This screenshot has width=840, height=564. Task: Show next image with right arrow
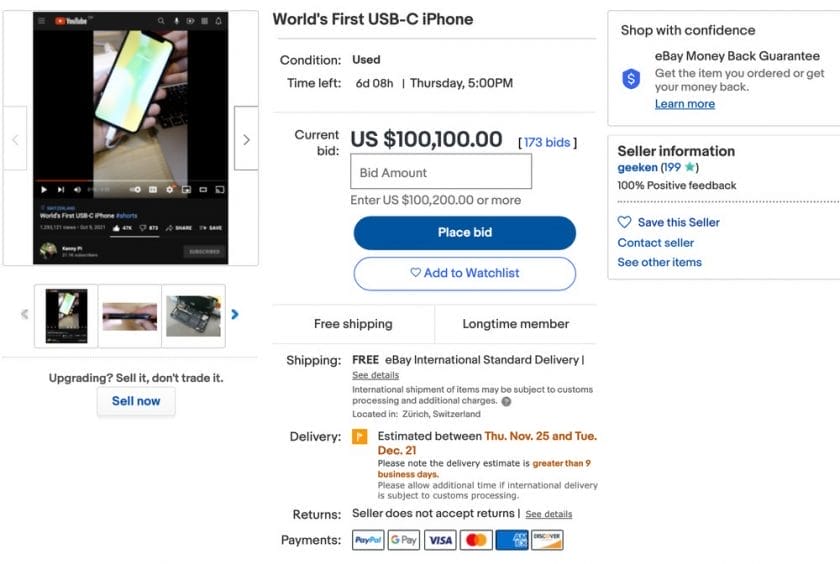point(246,139)
